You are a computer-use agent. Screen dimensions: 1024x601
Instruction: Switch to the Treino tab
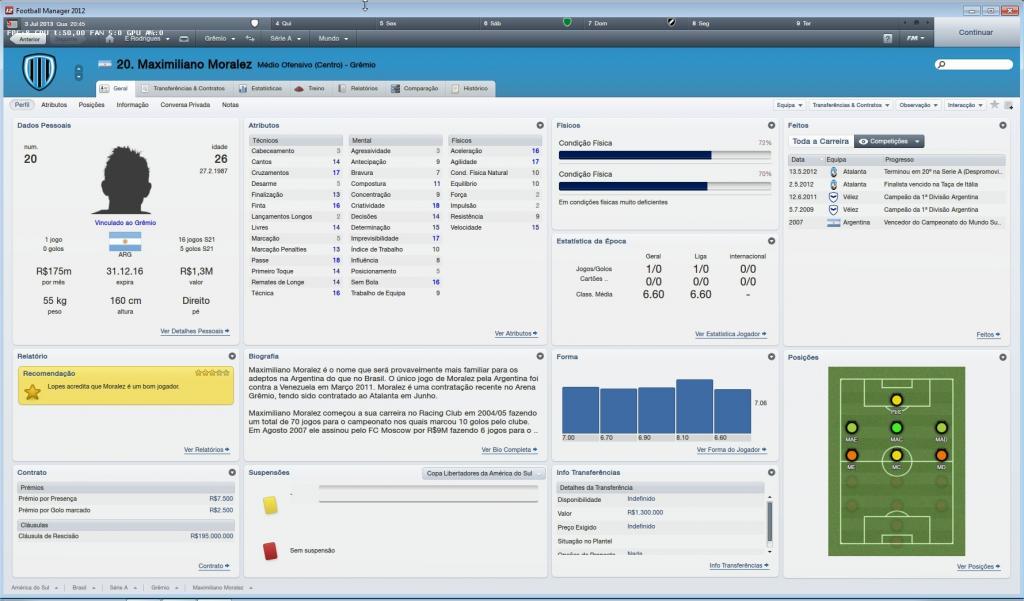point(310,88)
